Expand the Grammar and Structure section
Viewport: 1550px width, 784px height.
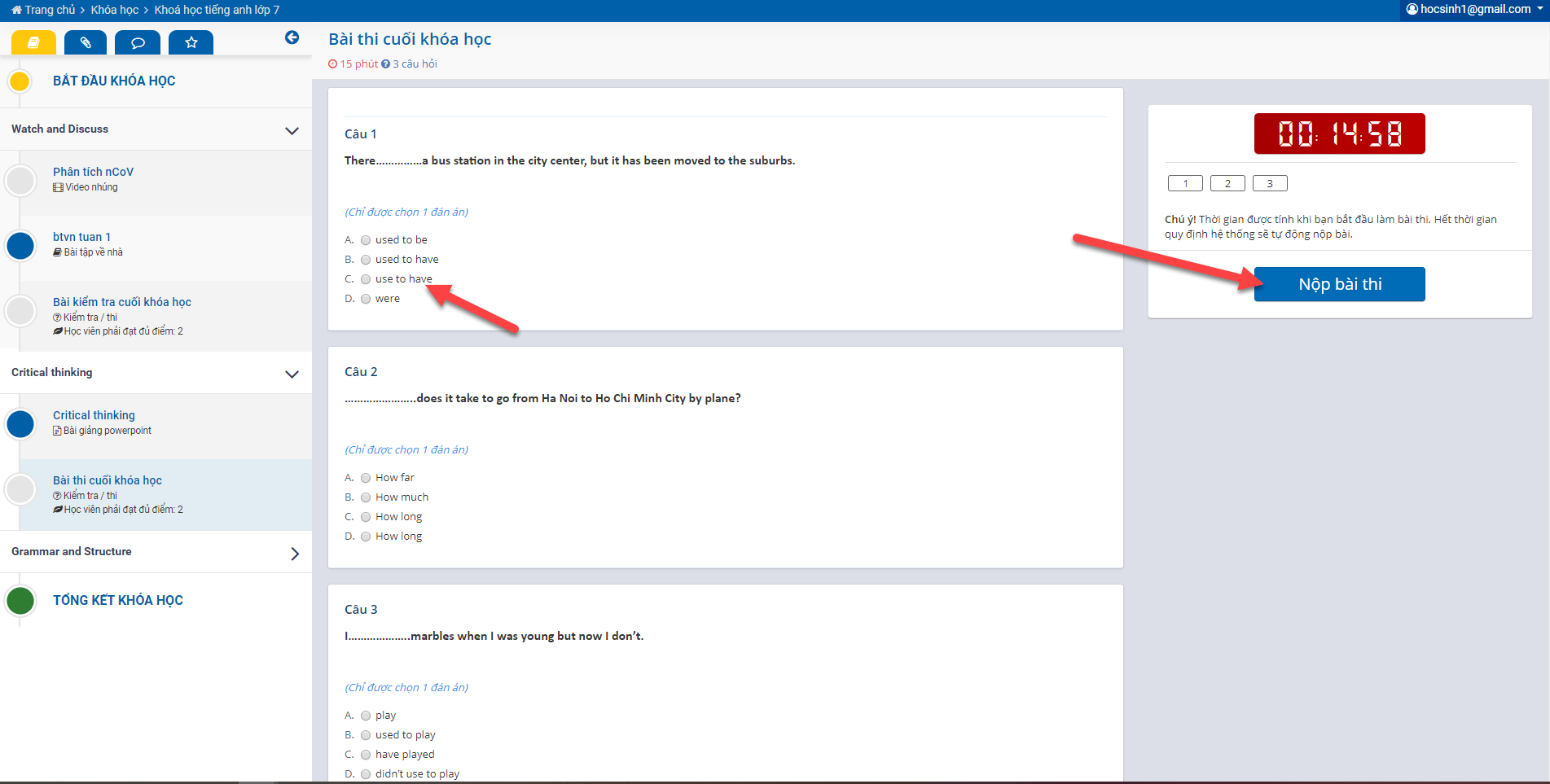[x=294, y=553]
